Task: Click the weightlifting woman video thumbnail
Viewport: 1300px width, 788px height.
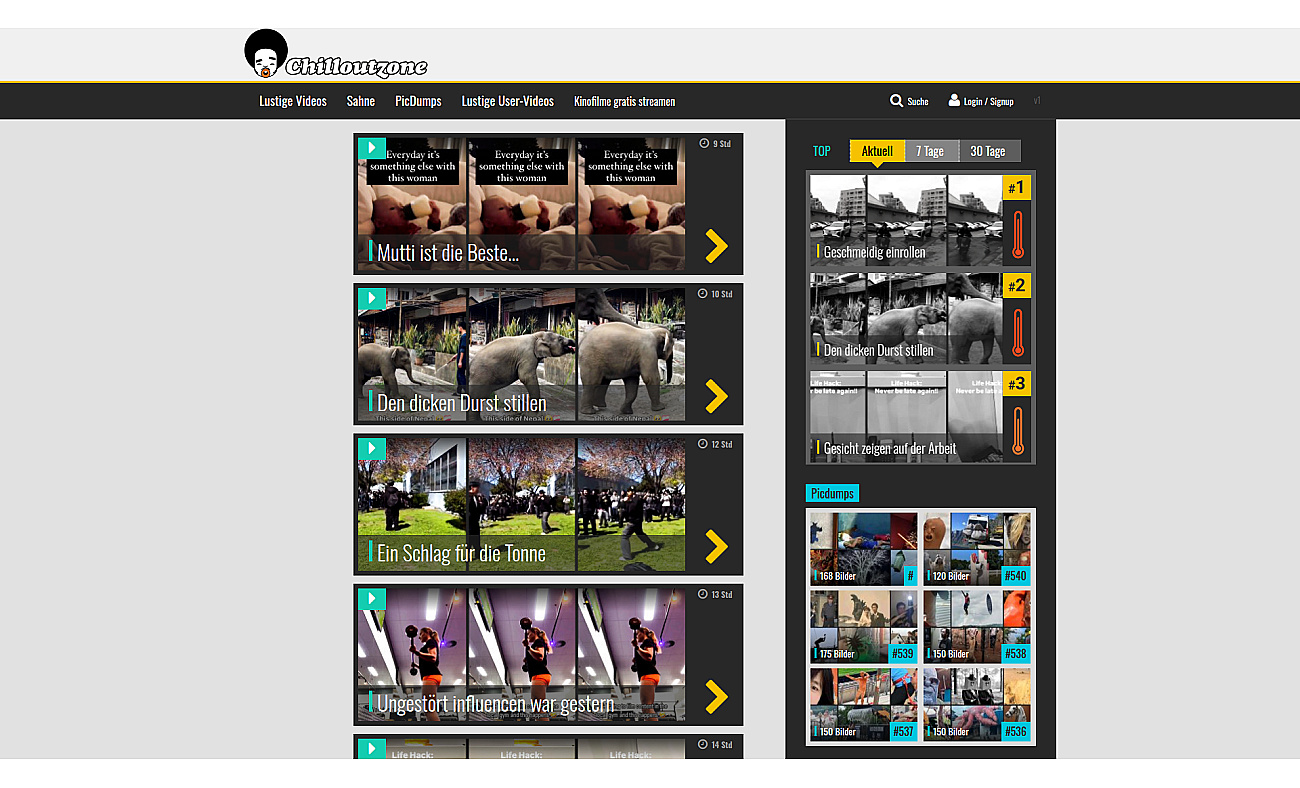Action: 522,655
